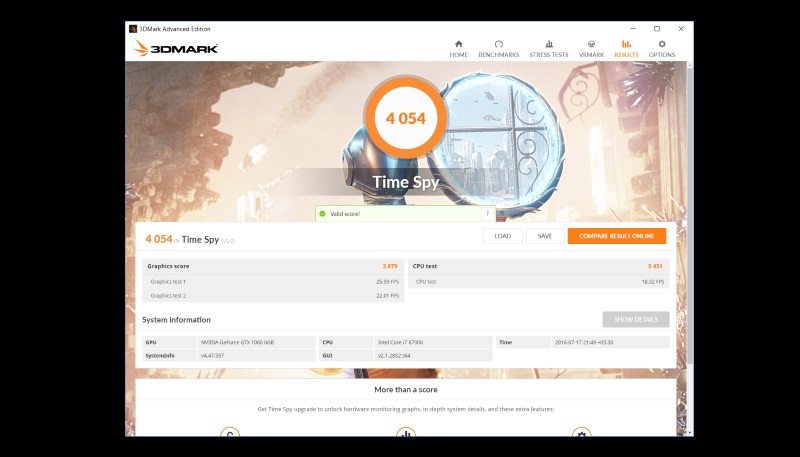Open the Stress Tests section
This screenshot has height=457, width=800.
click(548, 49)
